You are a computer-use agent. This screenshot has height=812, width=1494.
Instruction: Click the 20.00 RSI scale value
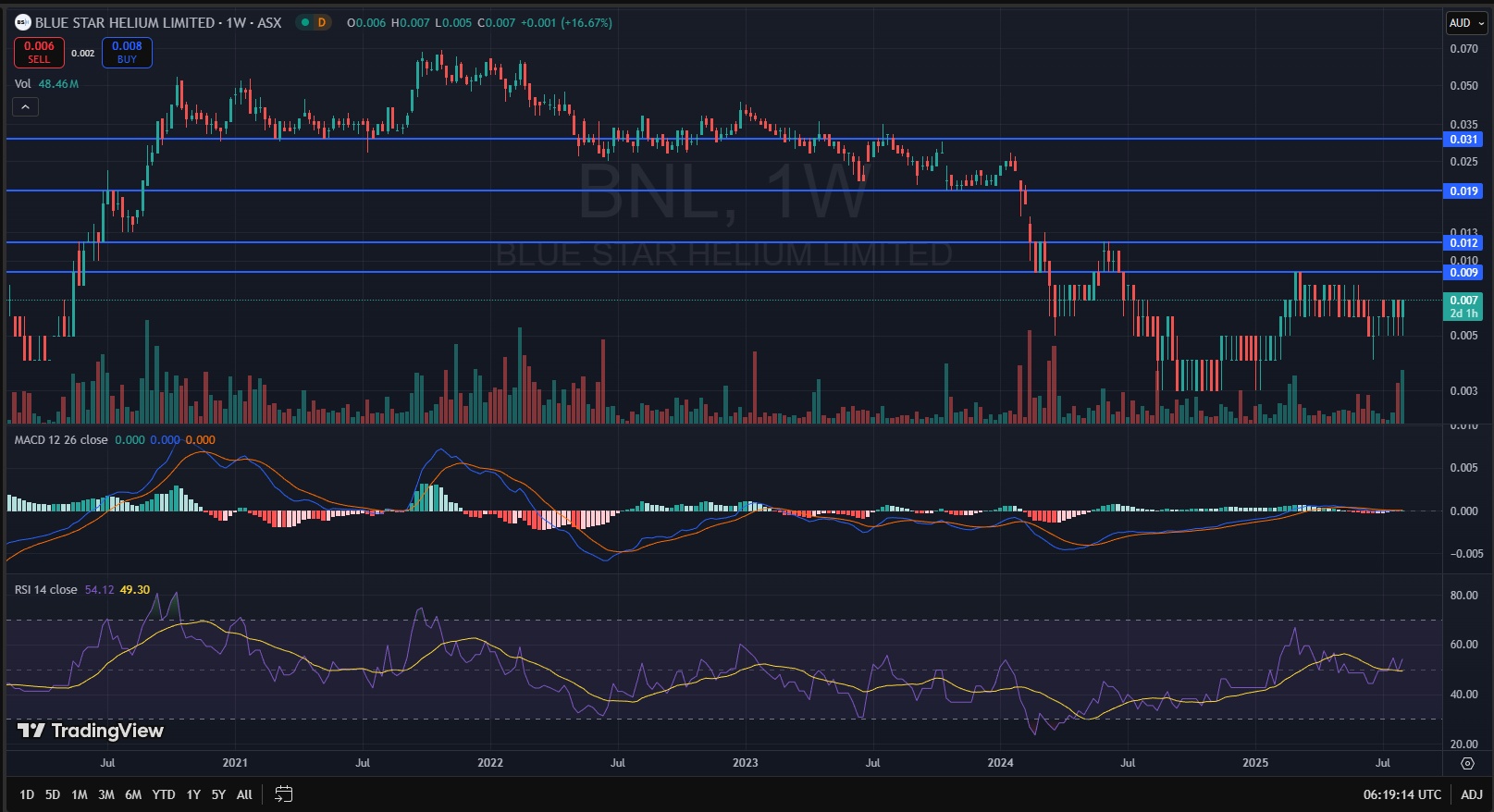click(1464, 744)
